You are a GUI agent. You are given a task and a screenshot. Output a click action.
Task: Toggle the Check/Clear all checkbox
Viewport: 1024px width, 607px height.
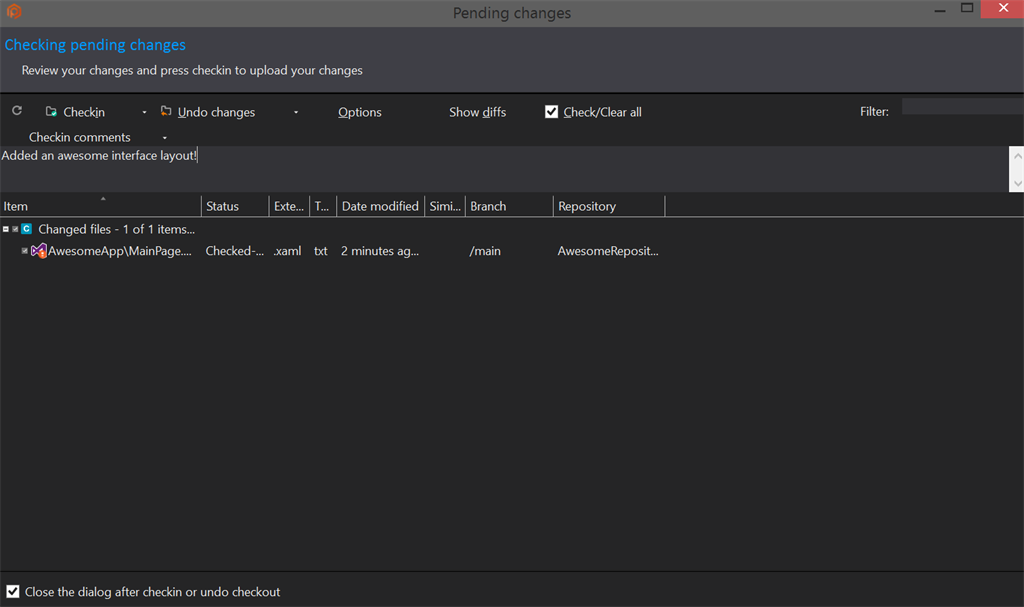(551, 111)
